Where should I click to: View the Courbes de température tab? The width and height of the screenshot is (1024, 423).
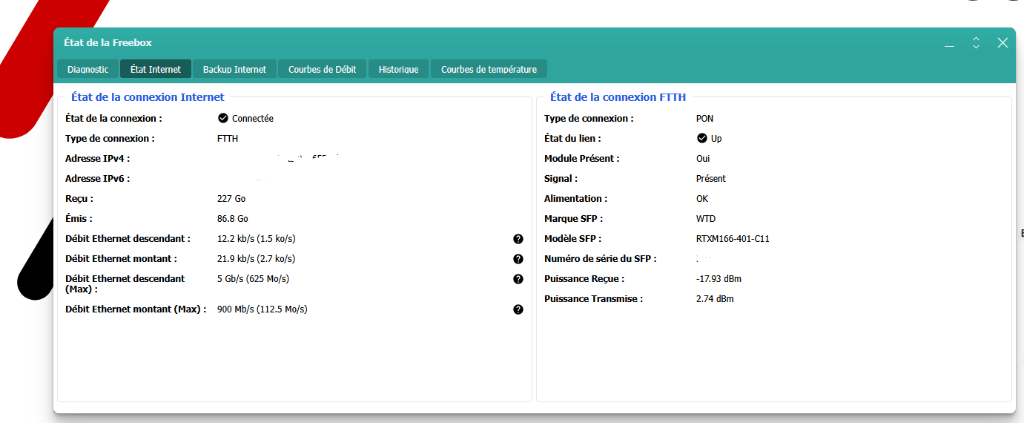(x=489, y=69)
